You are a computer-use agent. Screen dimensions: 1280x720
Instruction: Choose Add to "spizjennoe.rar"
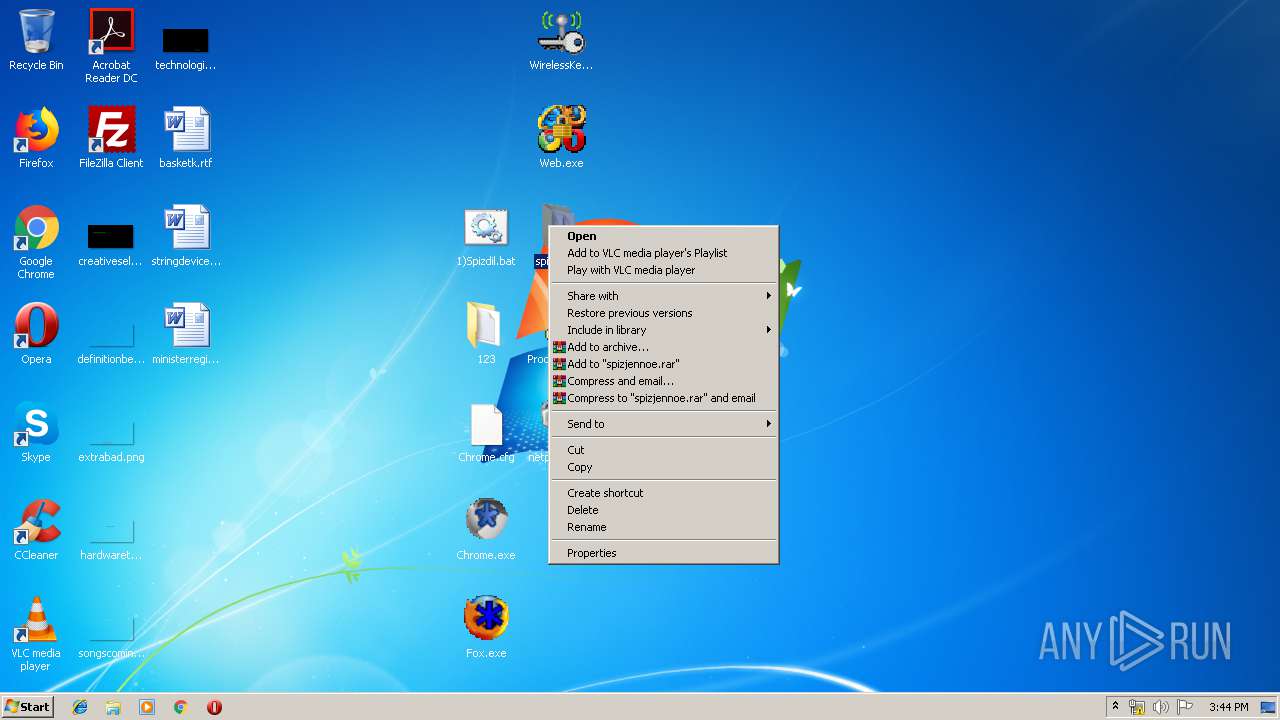[663, 364]
